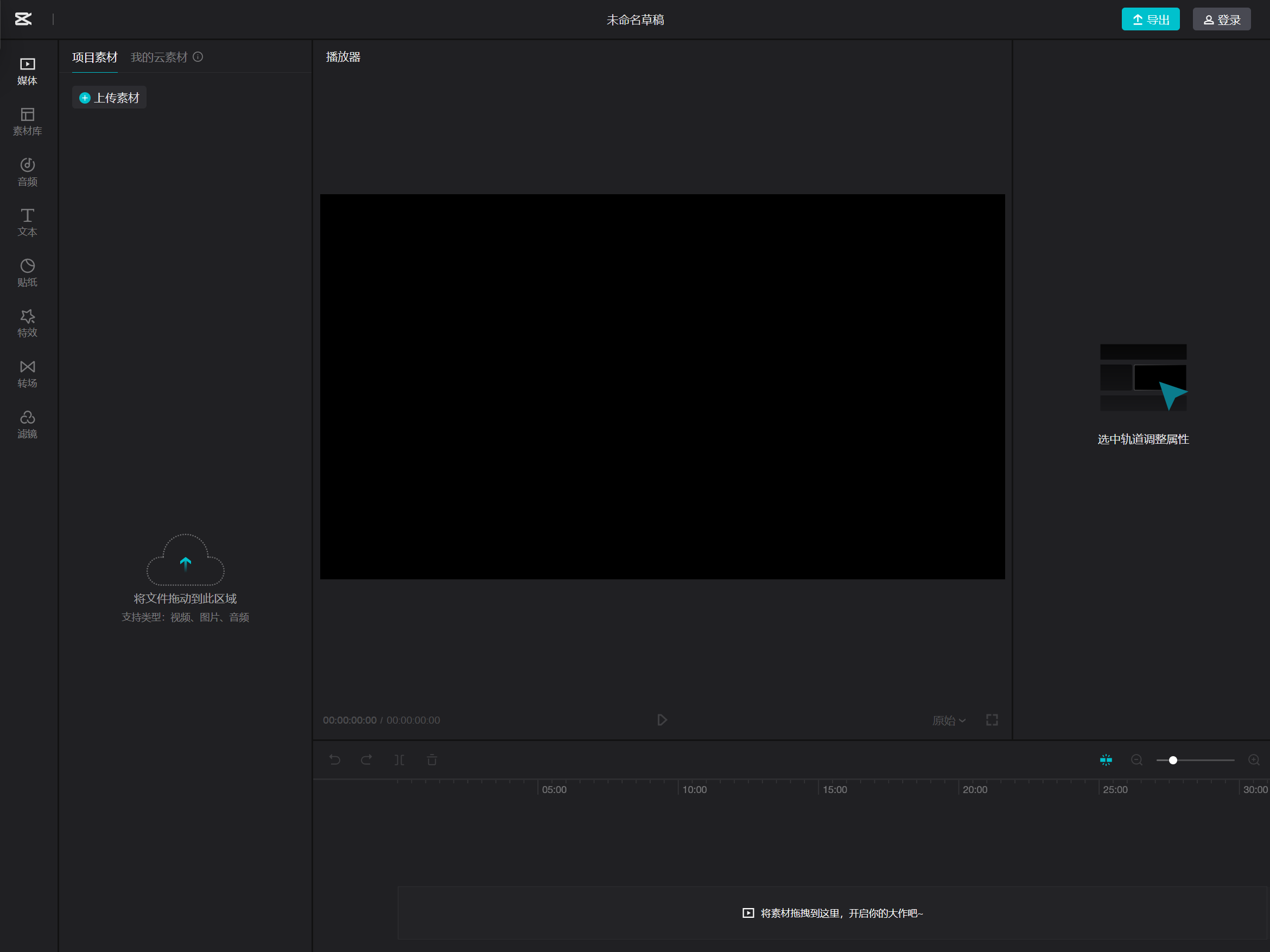Open the 文本 text panel
1270x952 pixels.
coord(28,222)
